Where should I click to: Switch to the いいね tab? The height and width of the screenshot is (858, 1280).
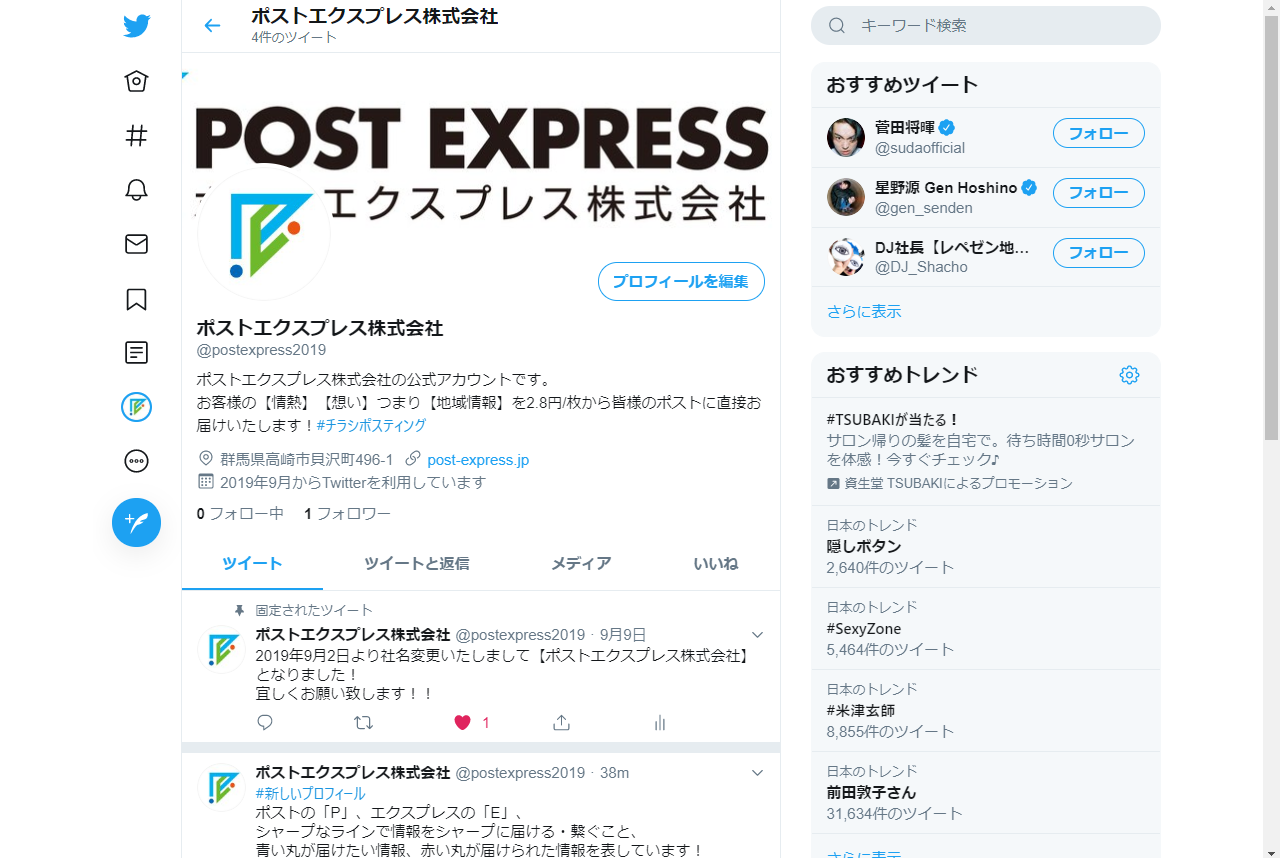tap(716, 563)
